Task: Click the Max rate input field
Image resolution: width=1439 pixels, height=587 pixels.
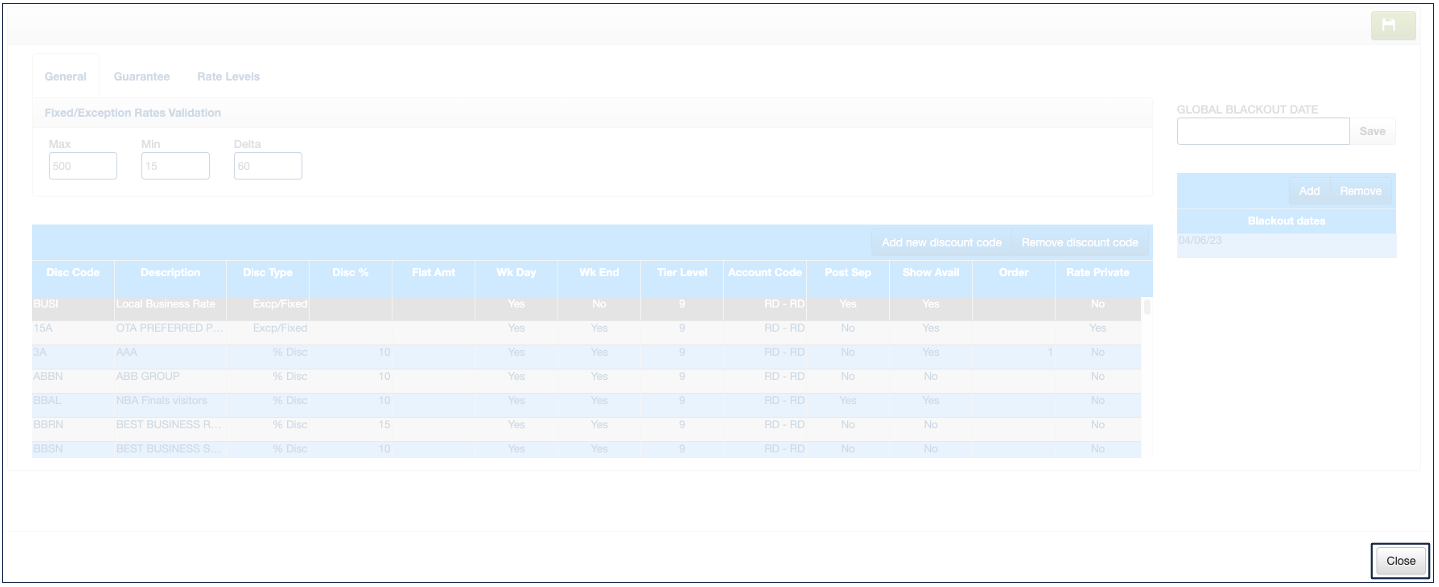Action: point(83,166)
